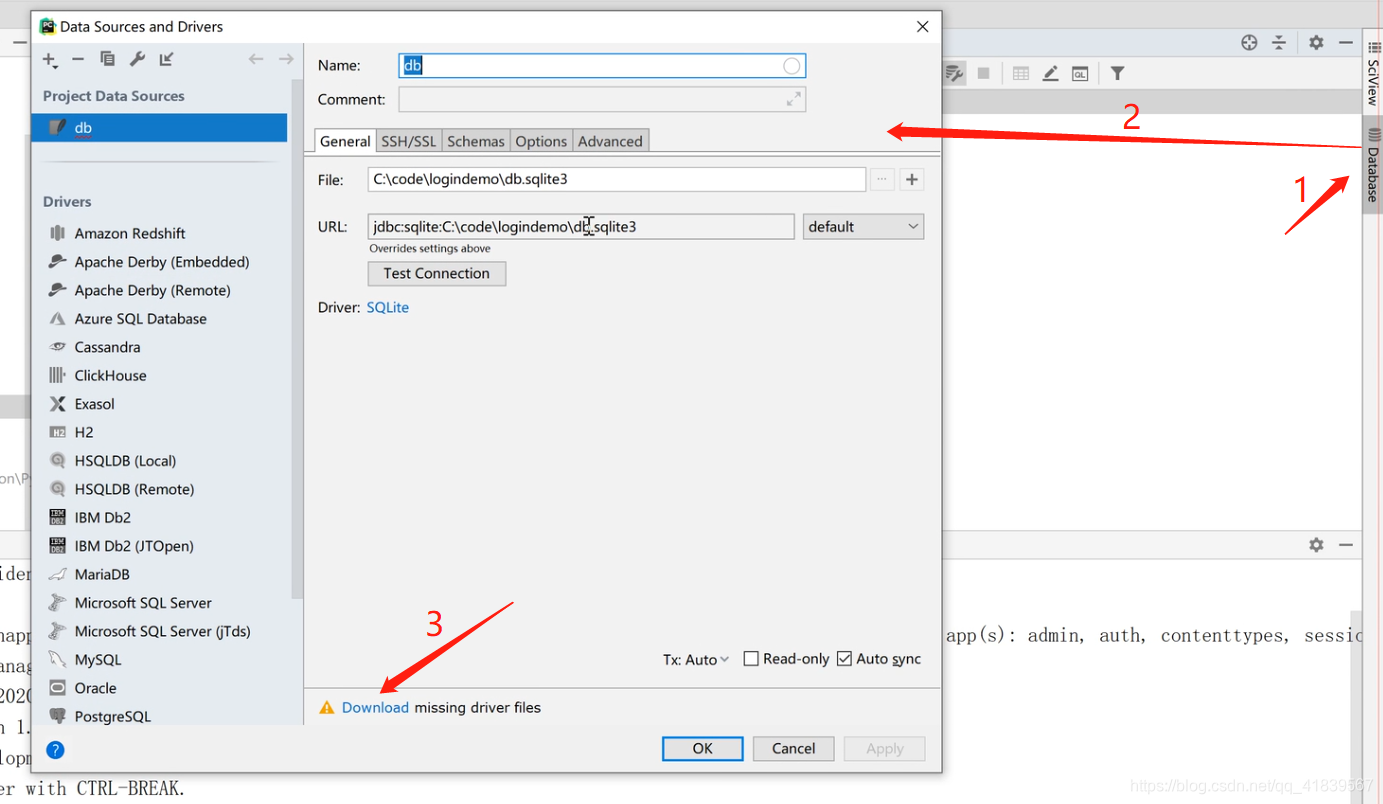Open the SQLite driver link
This screenshot has height=804, width=1383.
click(388, 307)
